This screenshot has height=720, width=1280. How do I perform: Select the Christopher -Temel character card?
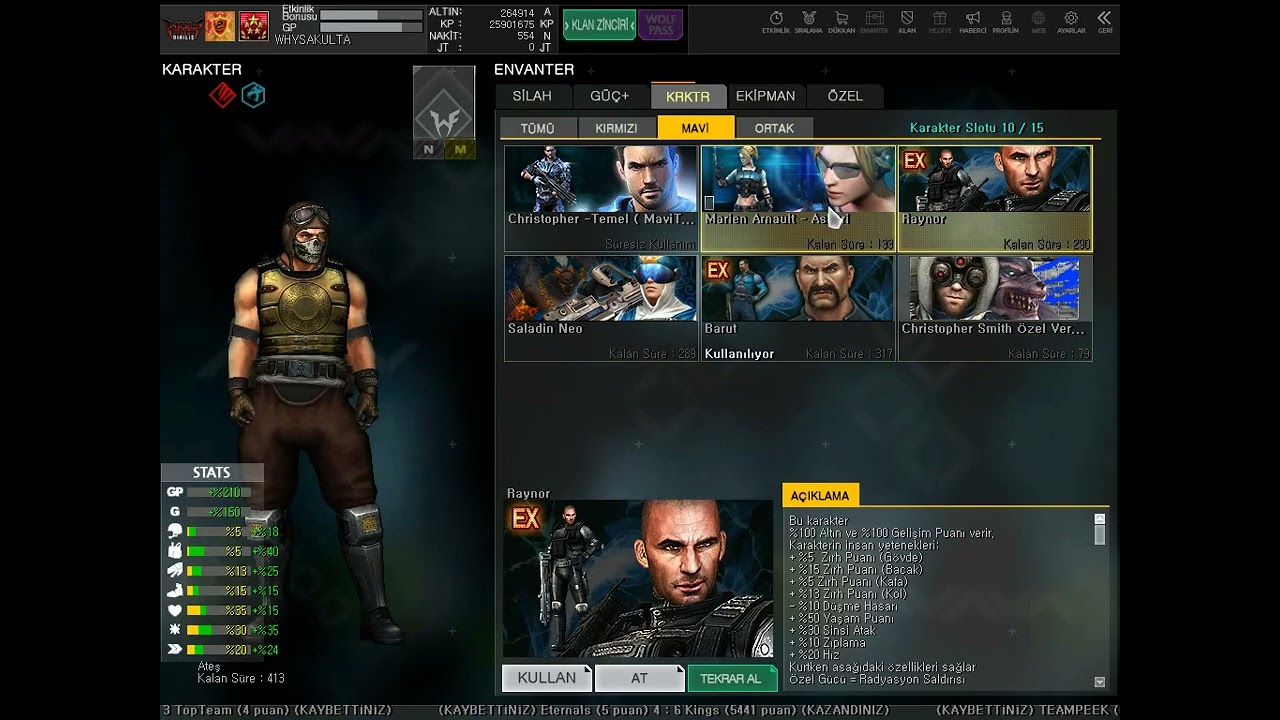tap(601, 198)
